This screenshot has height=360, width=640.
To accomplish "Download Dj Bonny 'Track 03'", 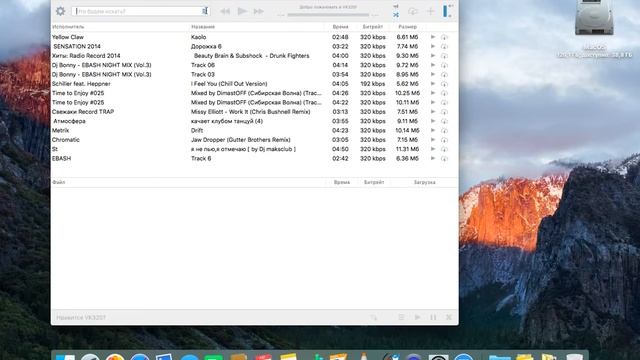I will [444, 75].
